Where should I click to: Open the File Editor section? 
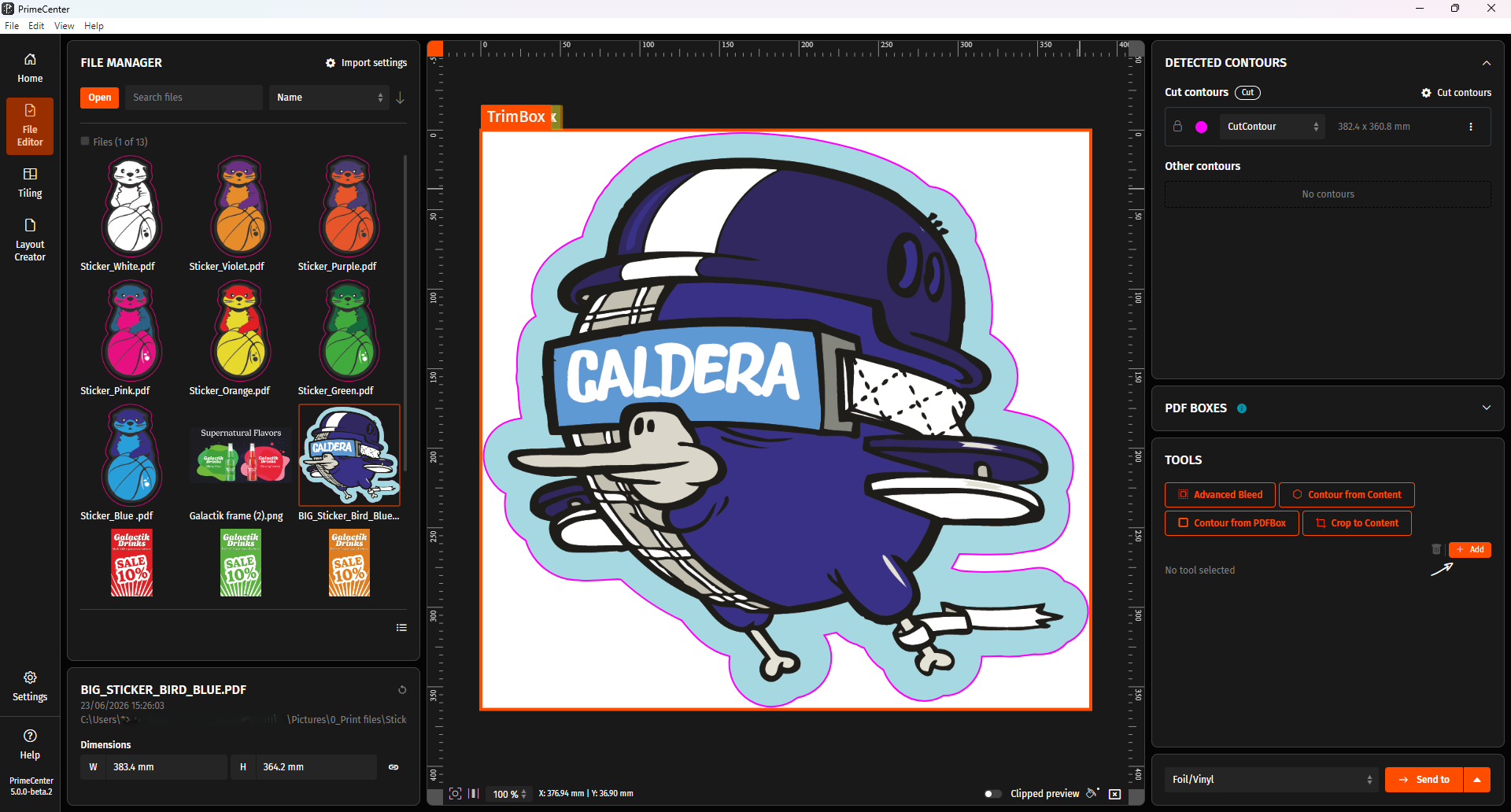(30, 125)
